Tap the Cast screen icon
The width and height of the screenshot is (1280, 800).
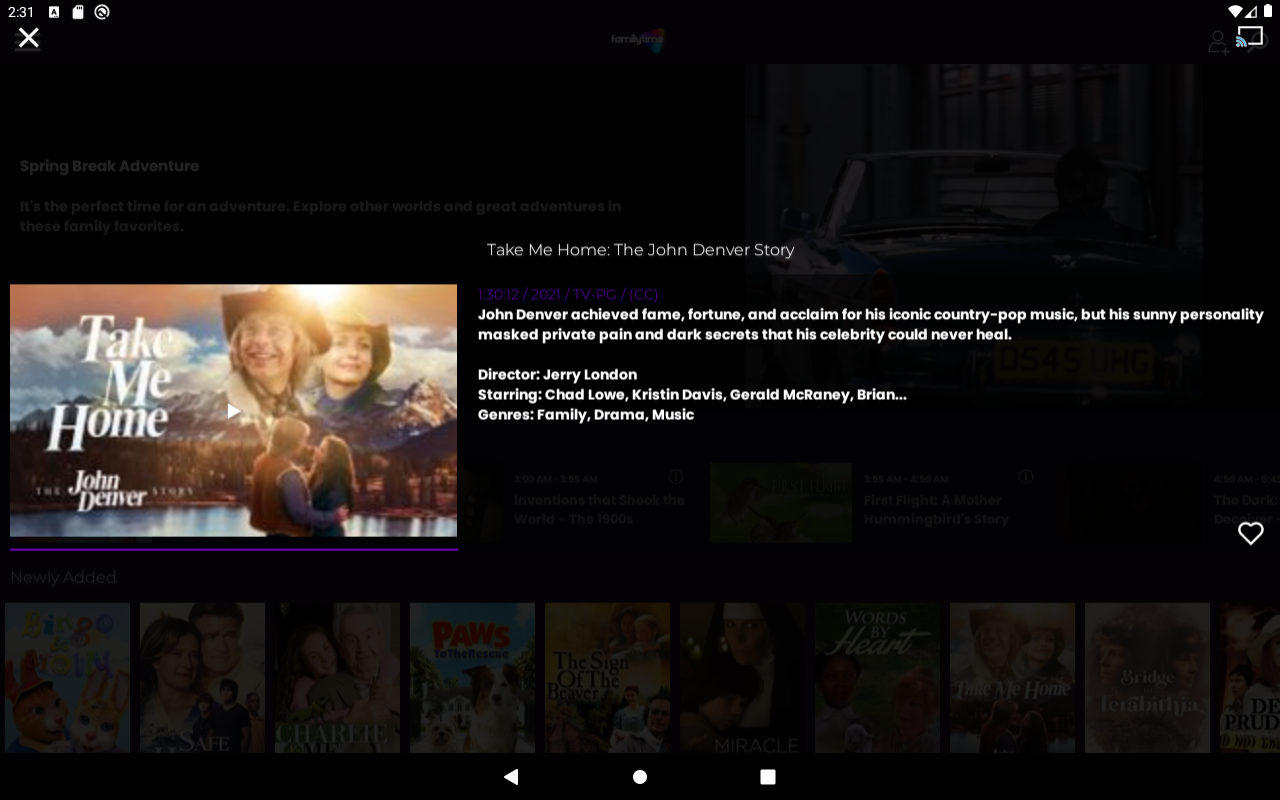1249,37
